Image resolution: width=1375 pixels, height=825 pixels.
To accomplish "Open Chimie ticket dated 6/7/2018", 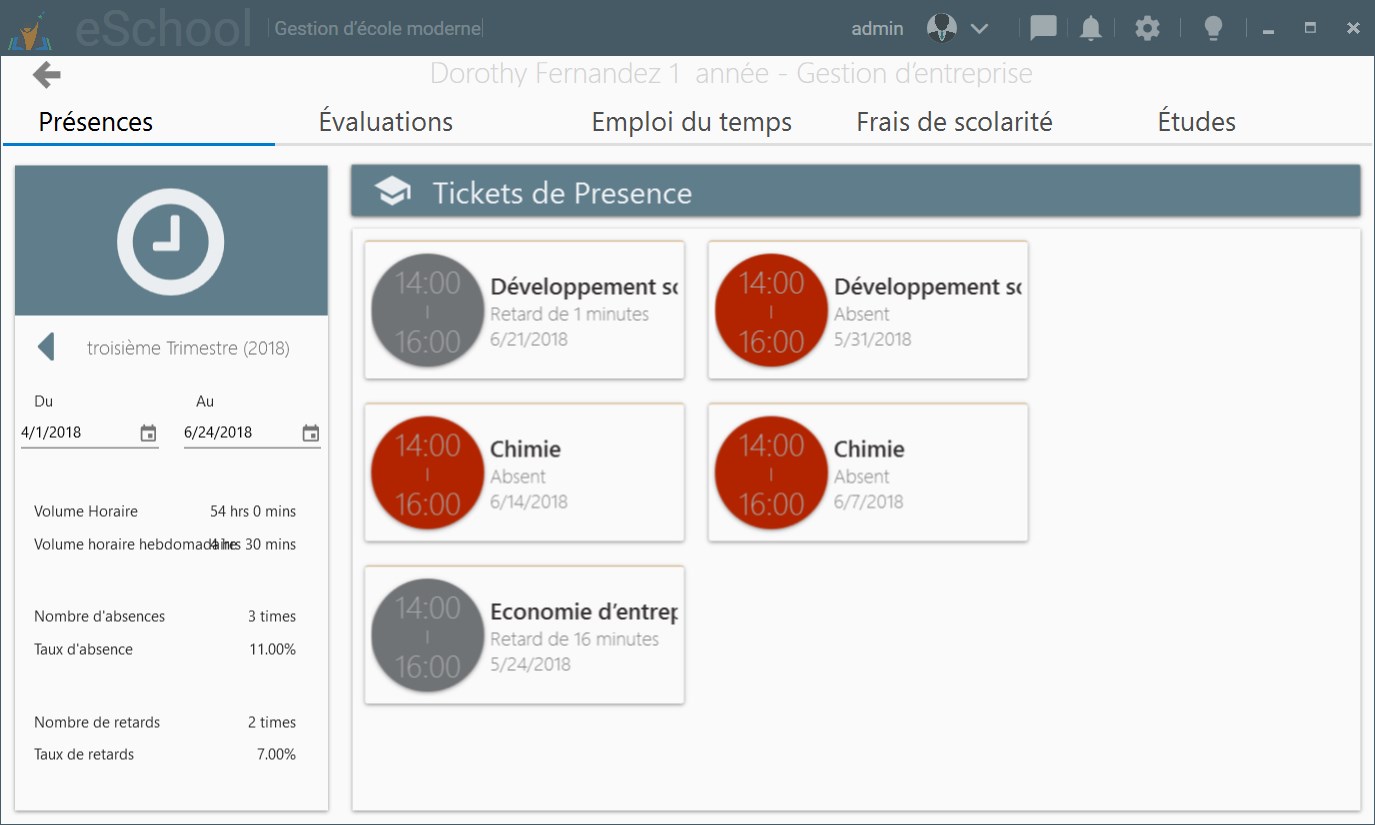I will pyautogui.click(x=868, y=472).
